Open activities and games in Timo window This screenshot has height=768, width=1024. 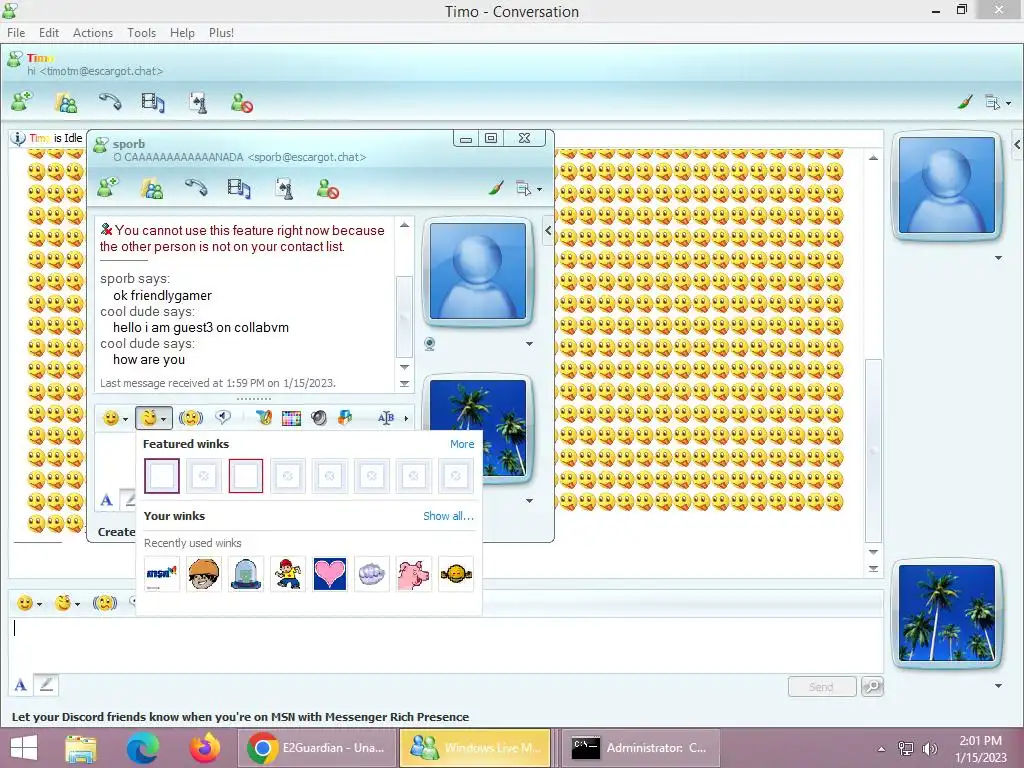coord(198,103)
